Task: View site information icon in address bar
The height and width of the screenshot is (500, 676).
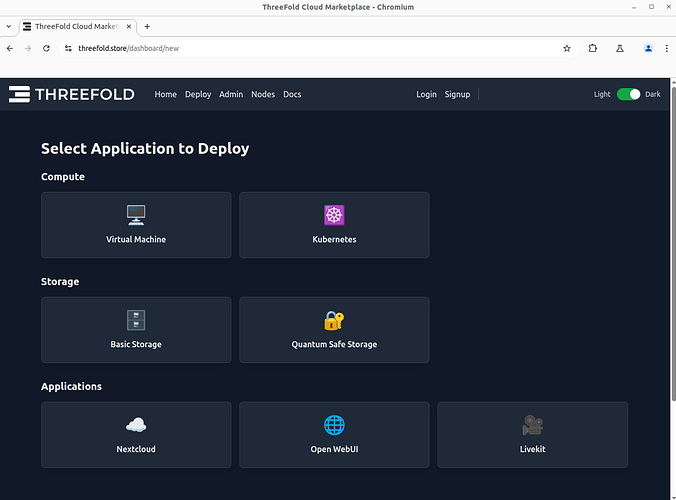Action: pos(68,48)
